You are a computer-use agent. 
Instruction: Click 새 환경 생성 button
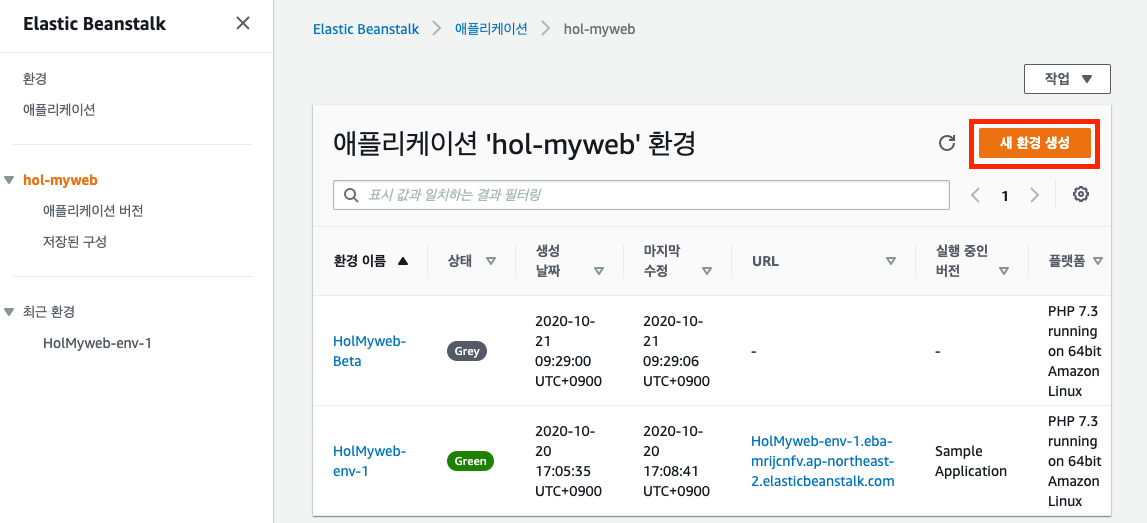click(1034, 143)
